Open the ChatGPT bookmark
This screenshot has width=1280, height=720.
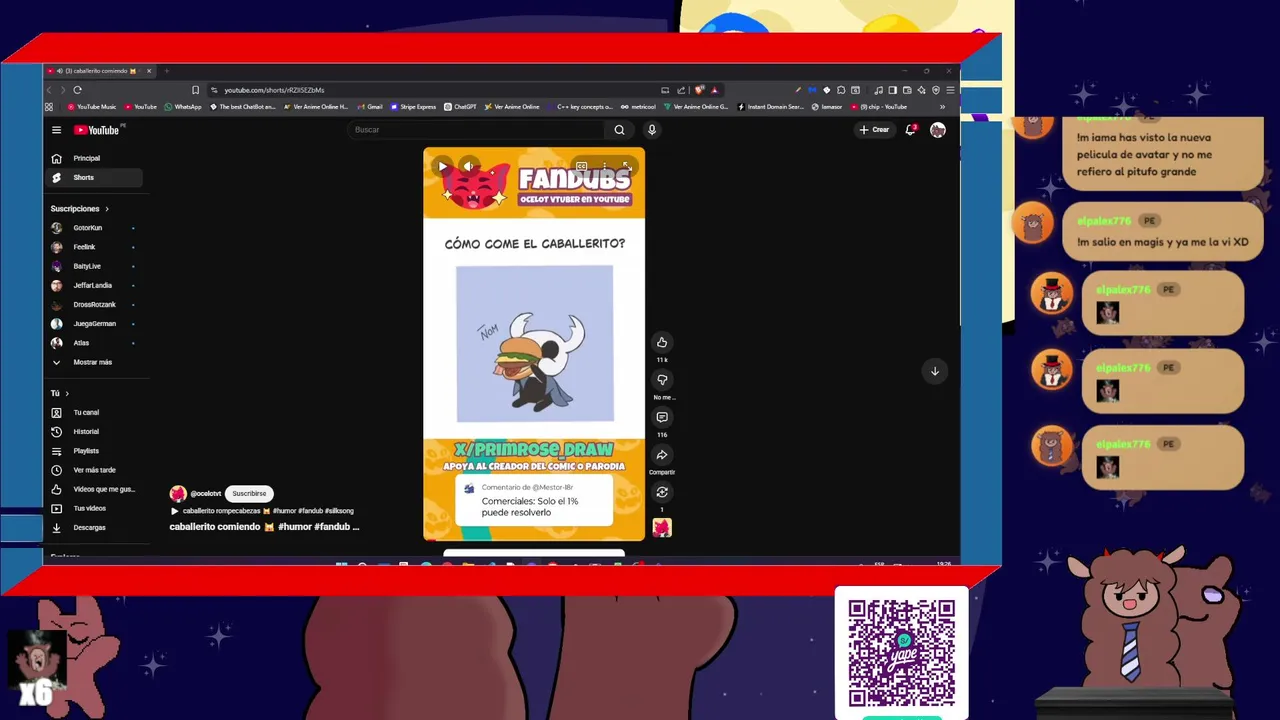pos(462,107)
